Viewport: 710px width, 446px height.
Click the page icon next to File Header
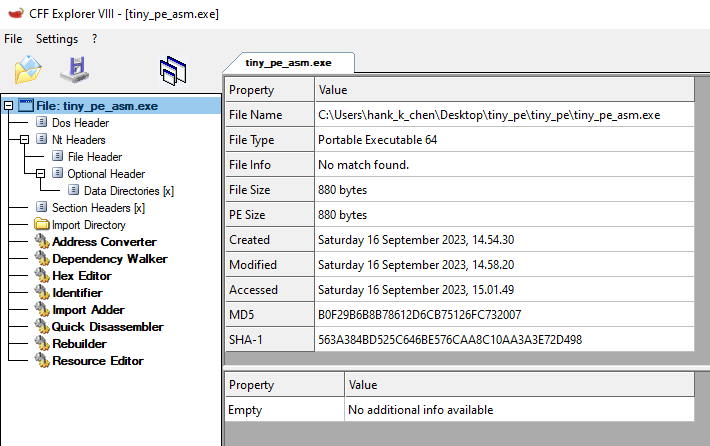click(x=58, y=156)
